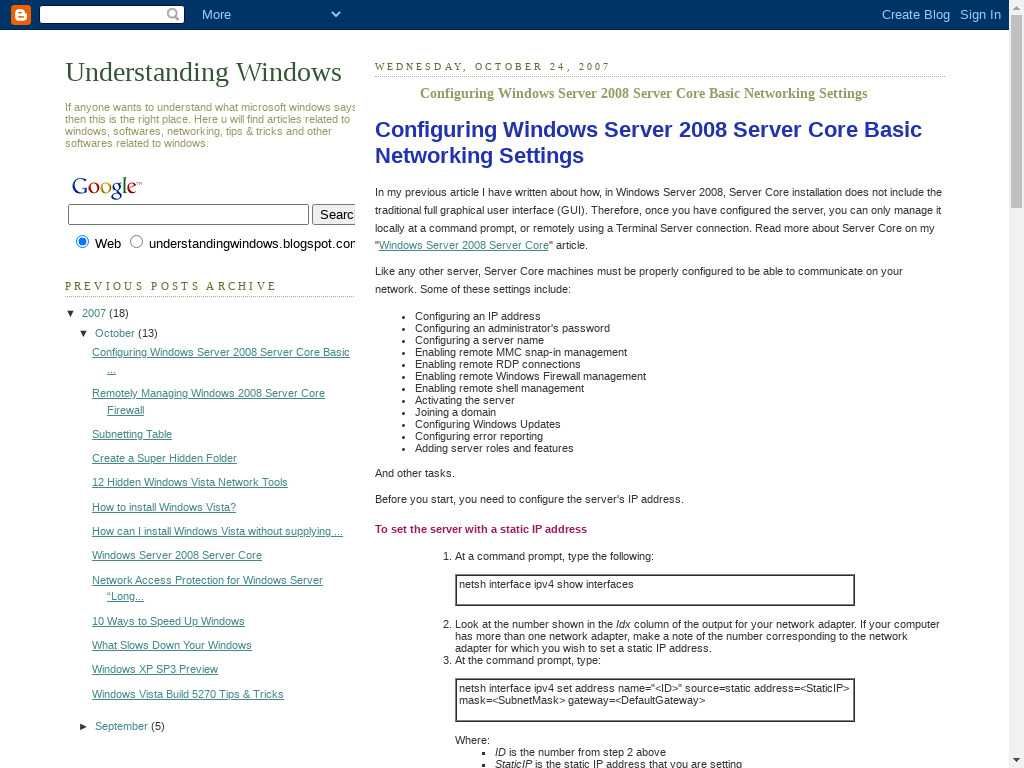Screen dimensions: 1024x768
Task: Click the Google logo above search box
Action: (106, 187)
